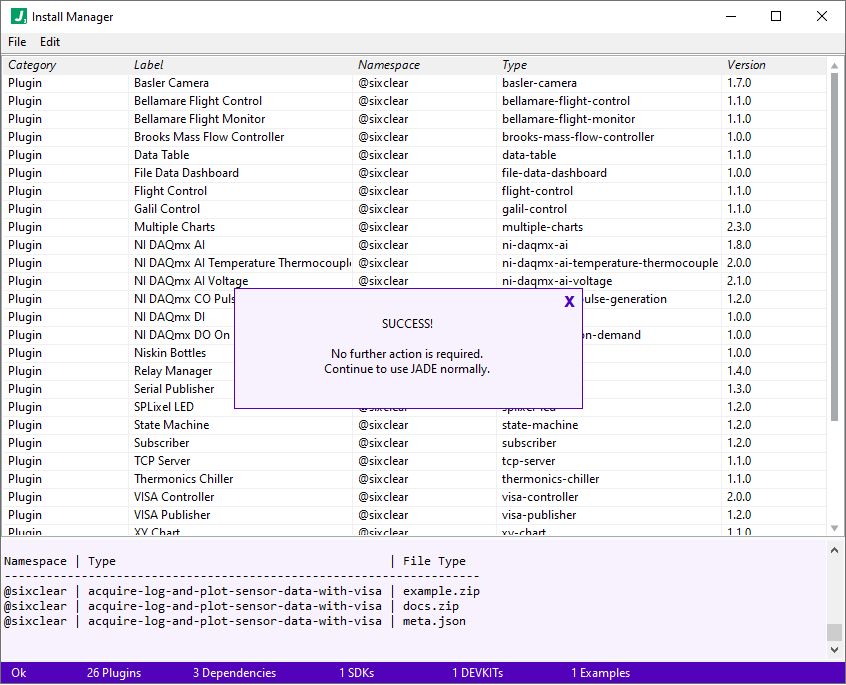Click version 1.4.0 of Relay Manager
Viewport: 846px width, 685px height.
click(x=739, y=371)
